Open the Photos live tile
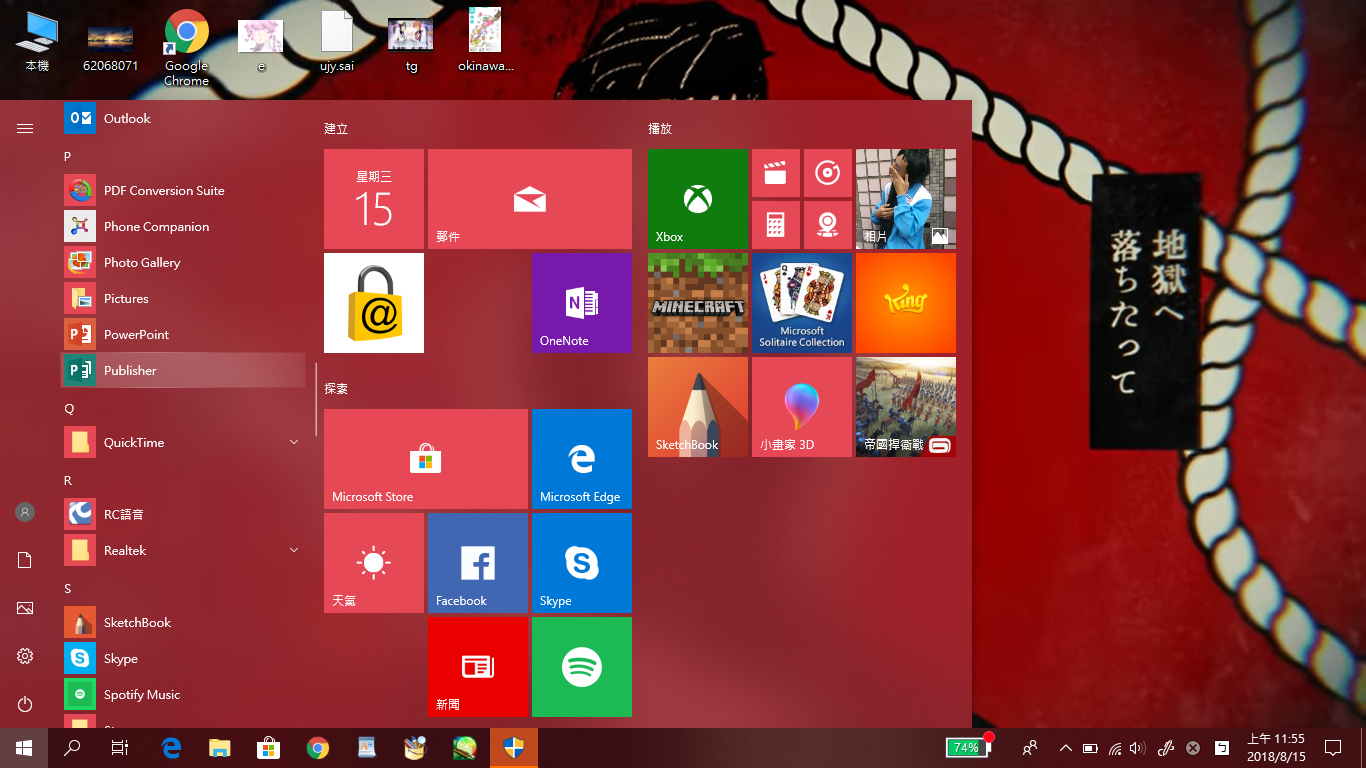 (905, 199)
